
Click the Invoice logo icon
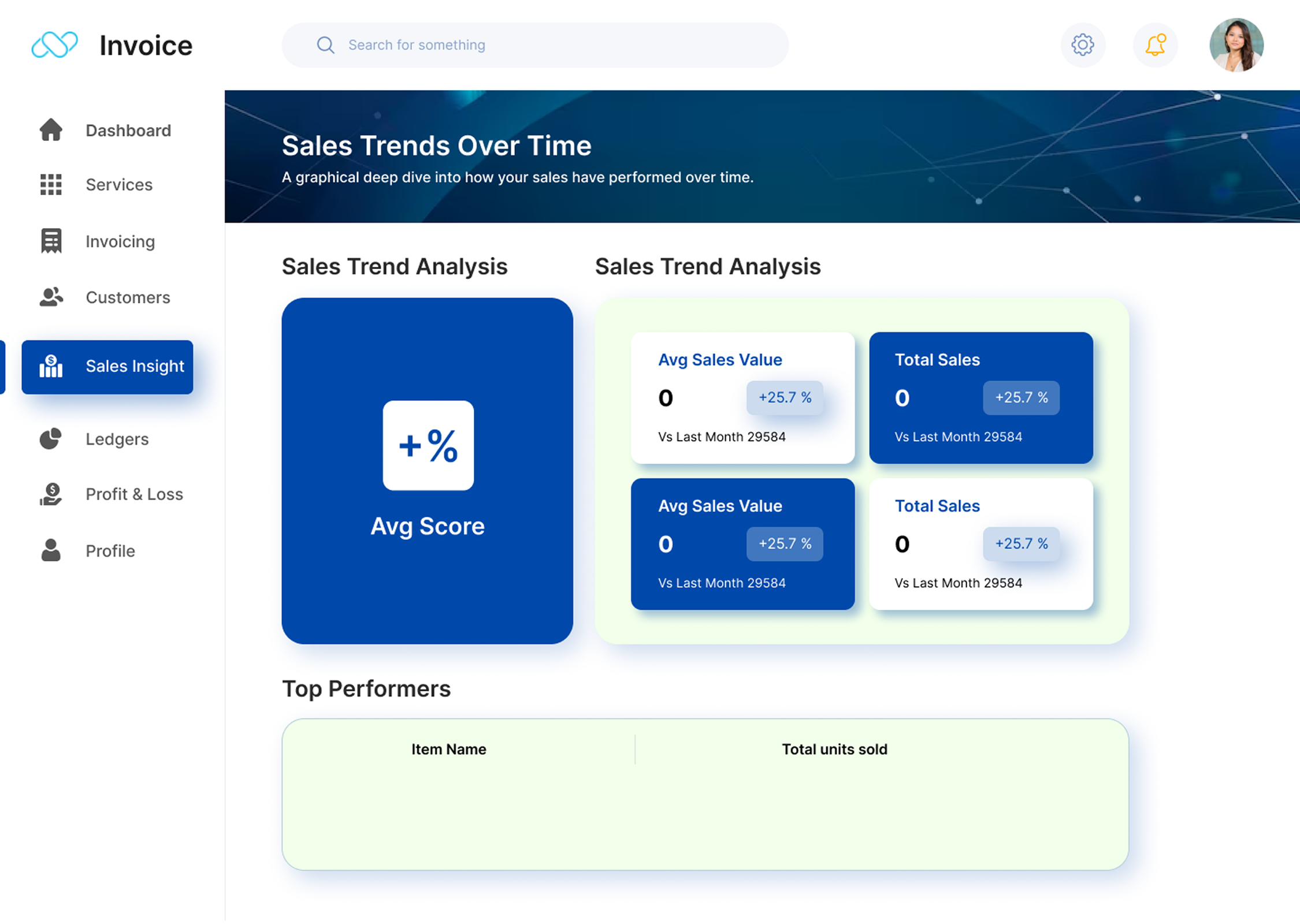[54, 45]
